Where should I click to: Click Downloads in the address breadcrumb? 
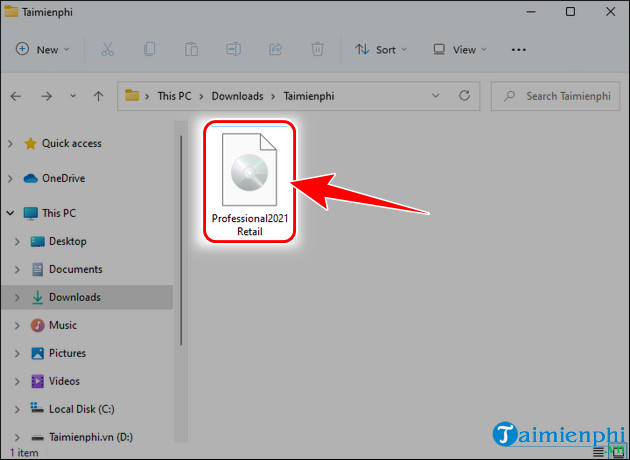click(x=237, y=96)
